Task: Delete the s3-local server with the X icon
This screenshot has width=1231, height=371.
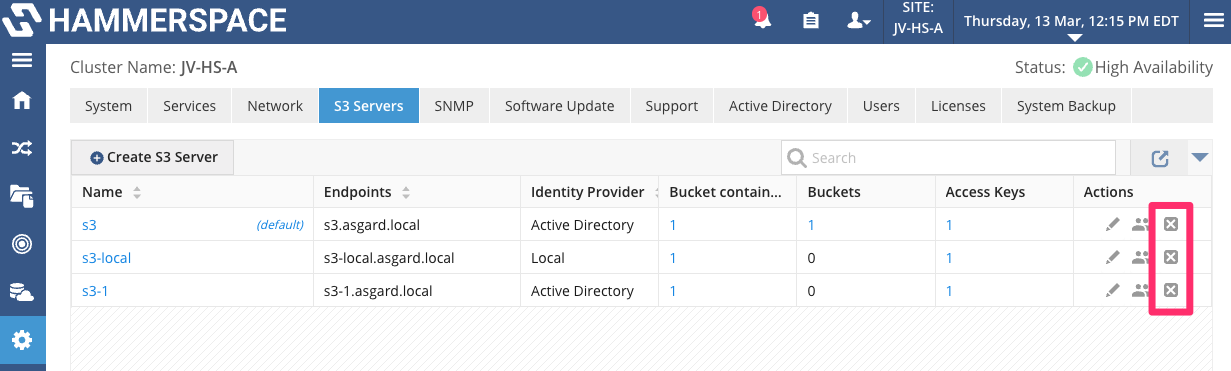Action: coord(1171,257)
